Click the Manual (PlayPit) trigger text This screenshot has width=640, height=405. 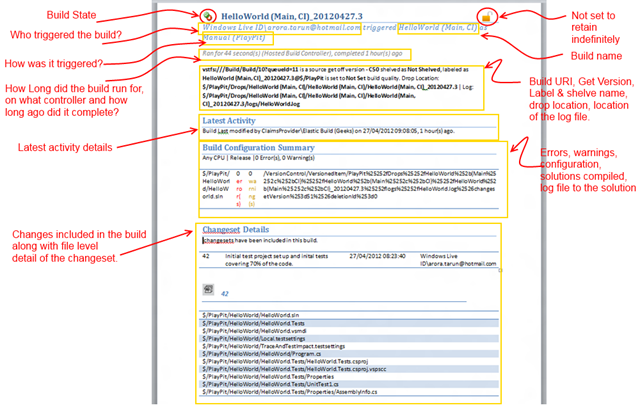point(234,38)
